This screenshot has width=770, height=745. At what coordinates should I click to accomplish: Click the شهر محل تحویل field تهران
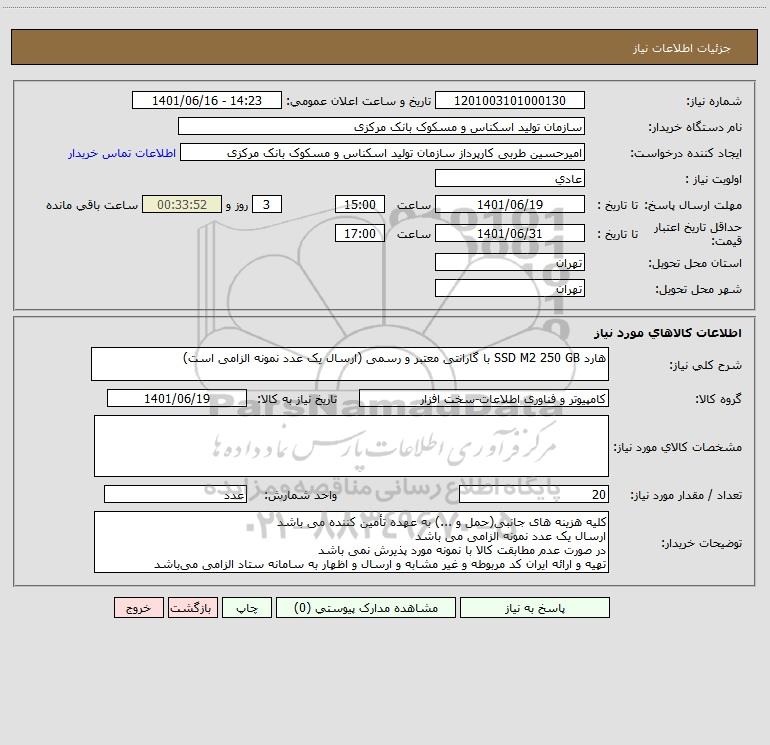(x=510, y=288)
